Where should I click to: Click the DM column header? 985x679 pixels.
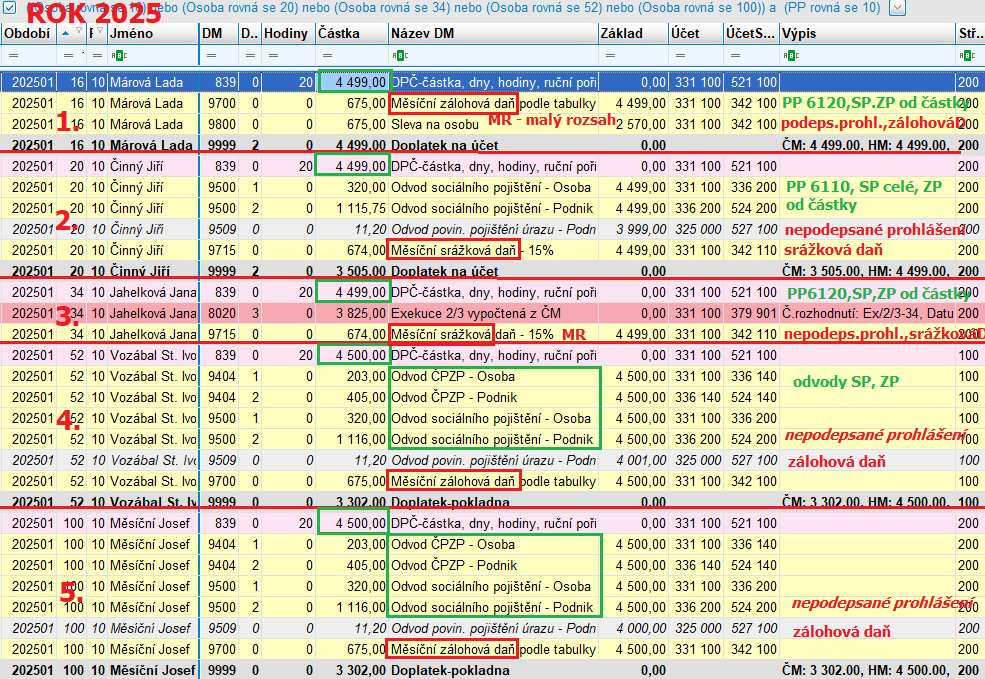coord(219,33)
